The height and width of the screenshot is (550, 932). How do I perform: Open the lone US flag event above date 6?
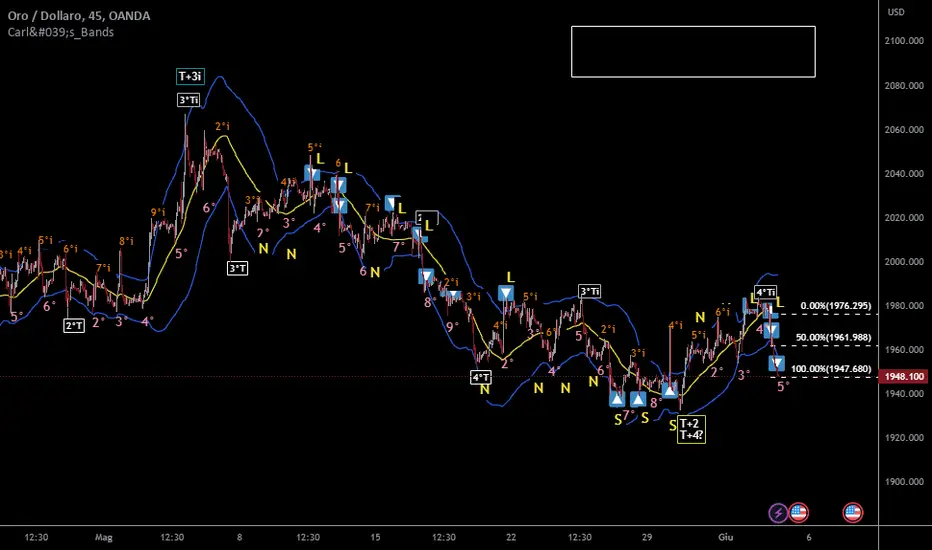[852, 513]
